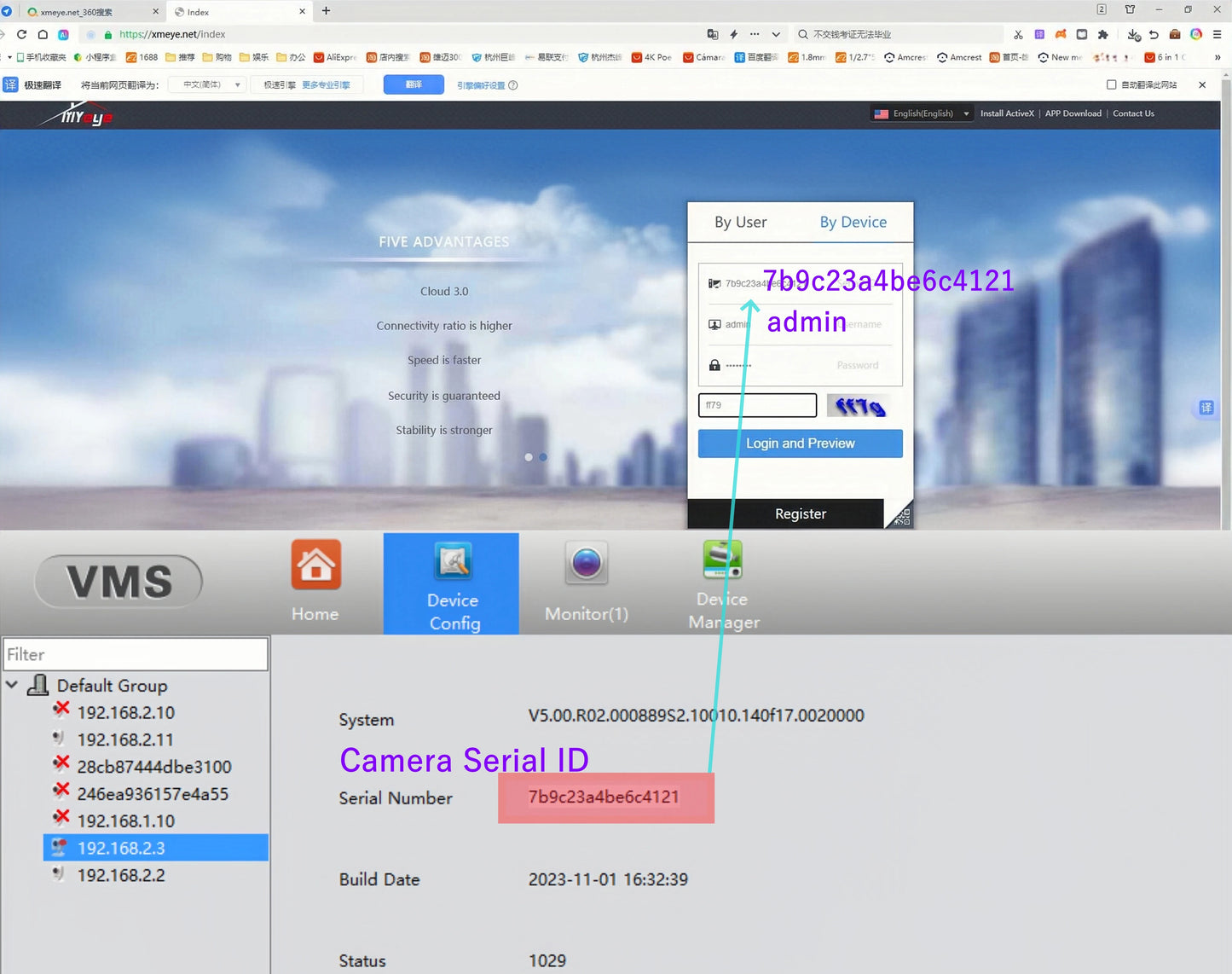Collapse the Default Group tree
The image size is (1232, 974).
12,685
